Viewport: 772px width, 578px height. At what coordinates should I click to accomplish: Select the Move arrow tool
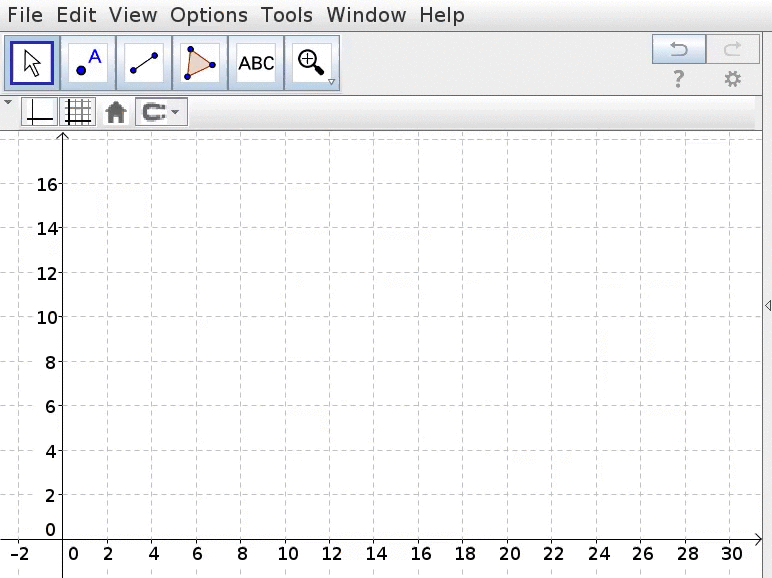[32, 63]
